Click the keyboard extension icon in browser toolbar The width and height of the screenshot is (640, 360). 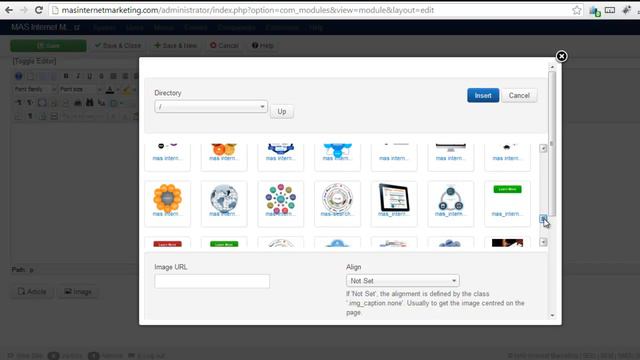(x=610, y=10)
